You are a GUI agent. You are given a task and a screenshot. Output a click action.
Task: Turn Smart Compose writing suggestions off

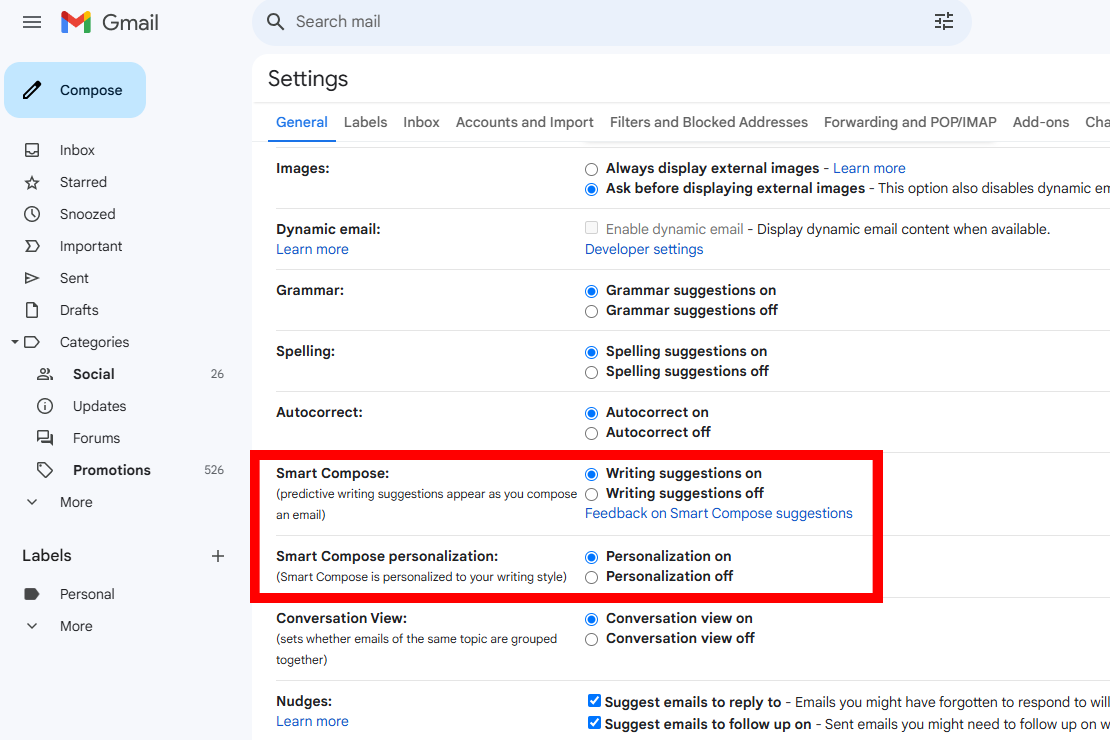point(591,493)
